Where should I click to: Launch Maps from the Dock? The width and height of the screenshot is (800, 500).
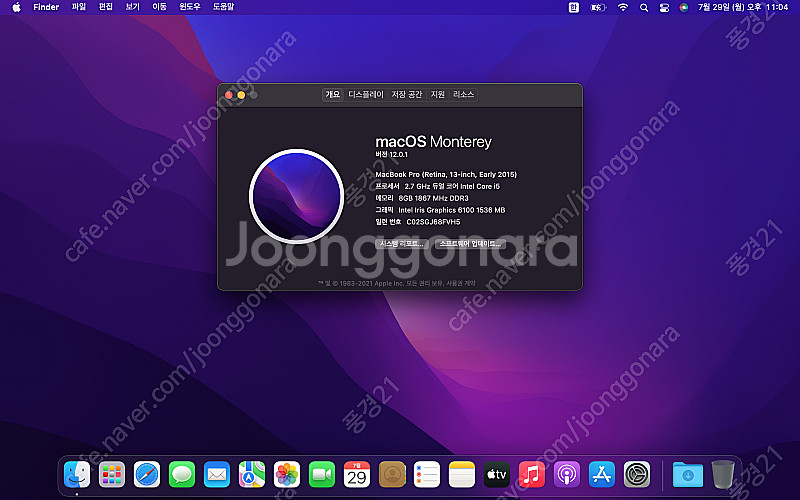(252, 474)
